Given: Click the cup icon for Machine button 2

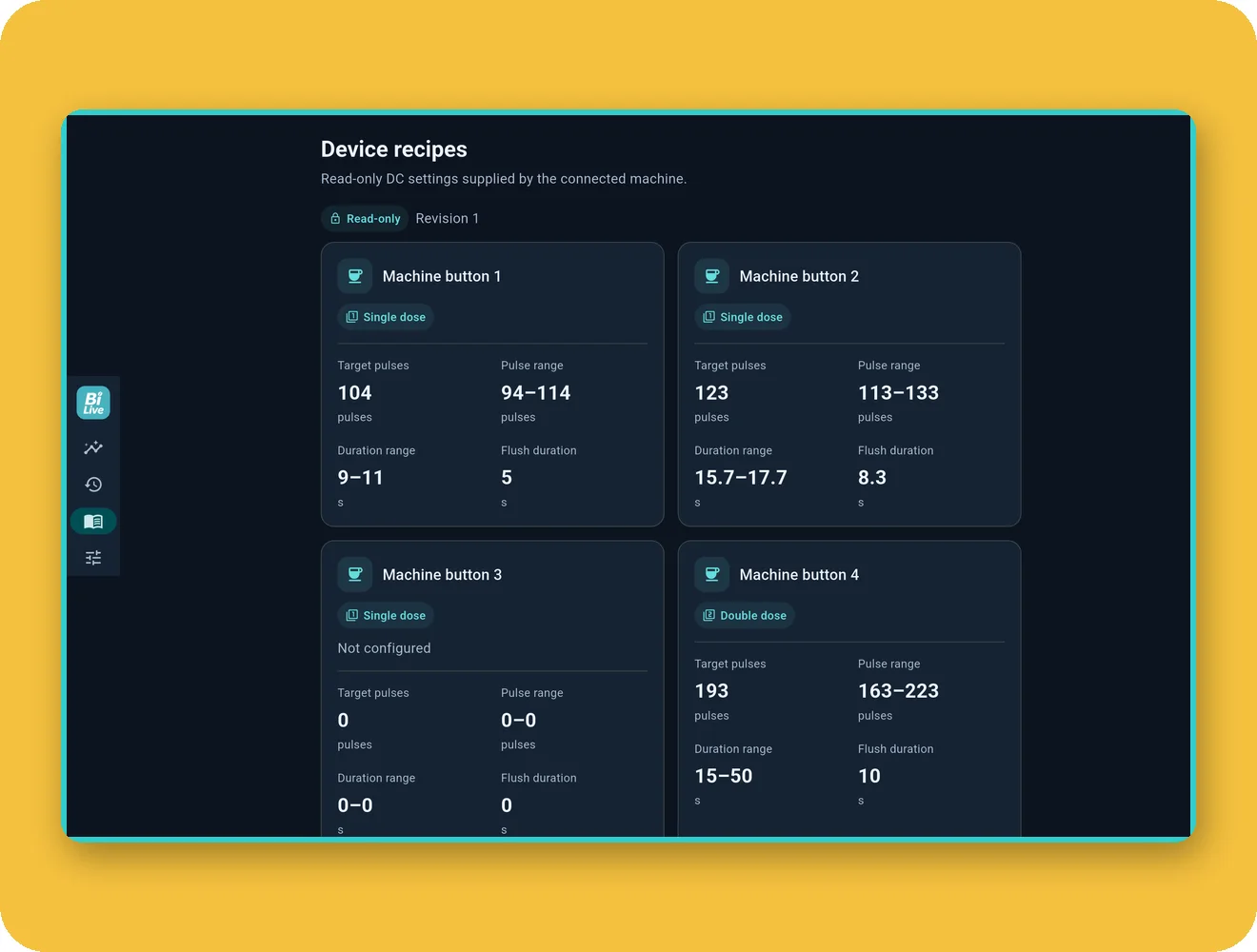Looking at the screenshot, I should pos(712,276).
